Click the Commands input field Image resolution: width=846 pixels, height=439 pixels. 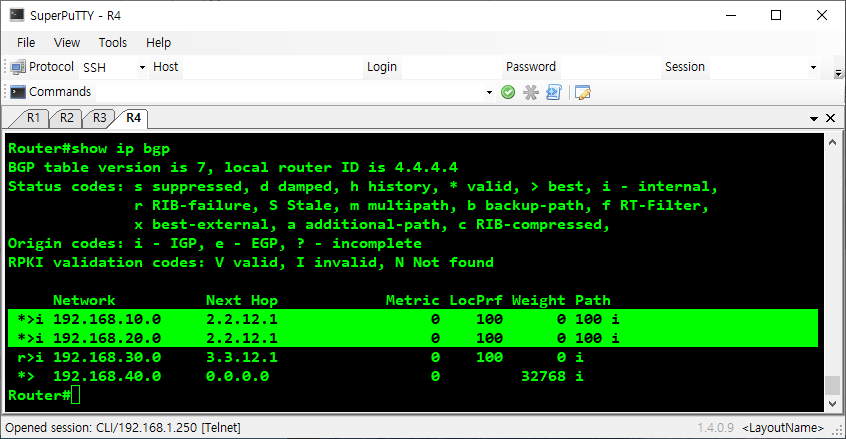[x=290, y=92]
